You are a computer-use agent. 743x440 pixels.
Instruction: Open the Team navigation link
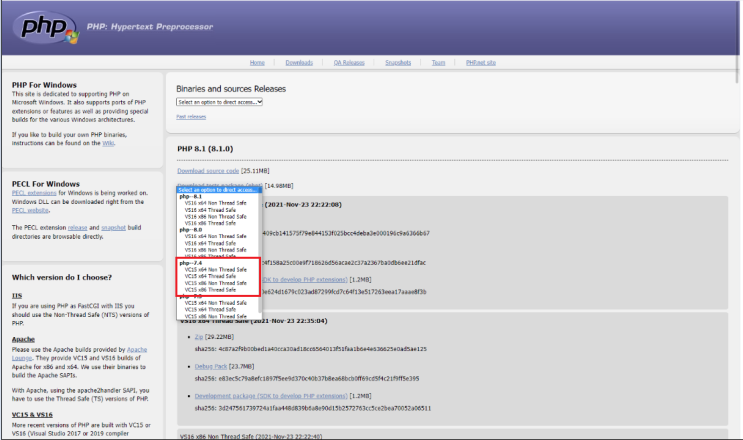(x=438, y=63)
